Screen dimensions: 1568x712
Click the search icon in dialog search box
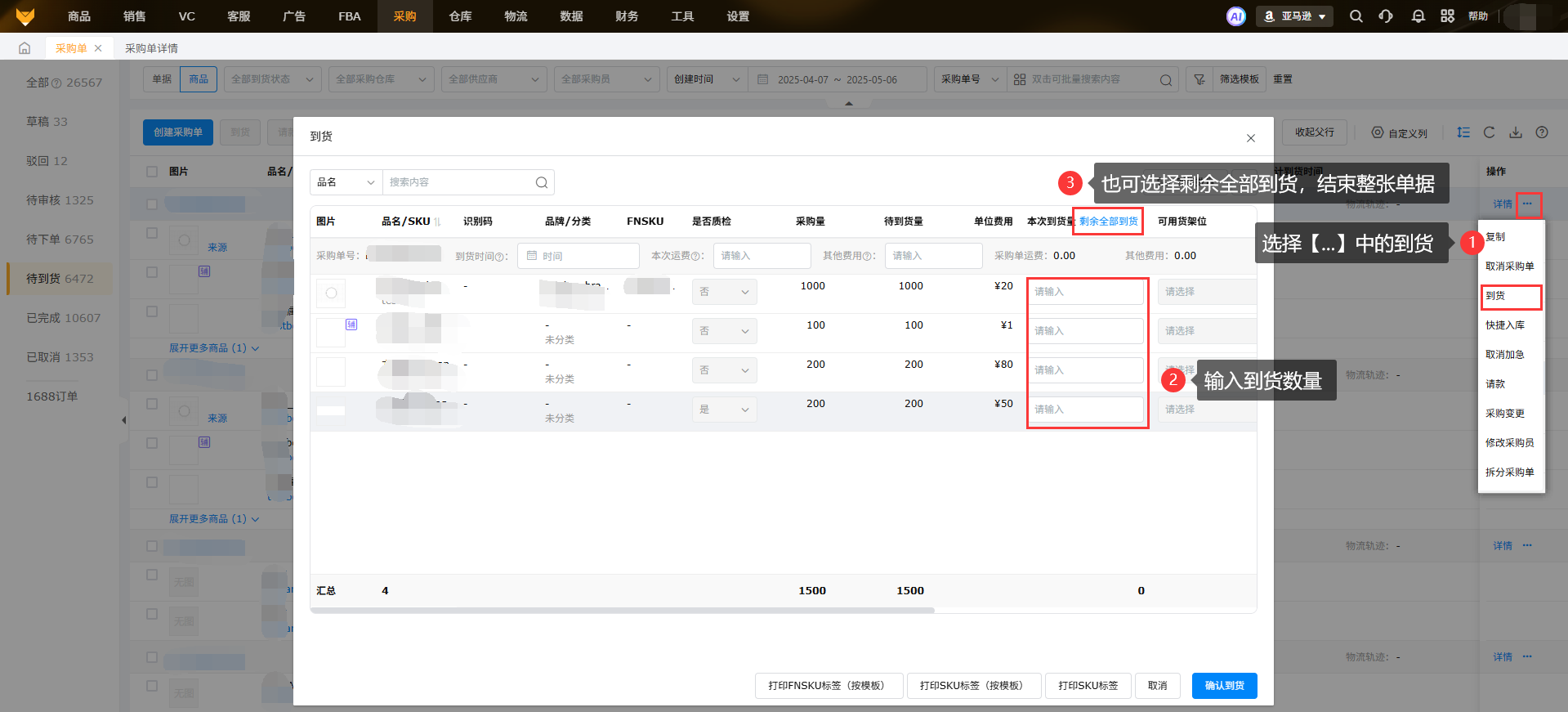point(541,182)
